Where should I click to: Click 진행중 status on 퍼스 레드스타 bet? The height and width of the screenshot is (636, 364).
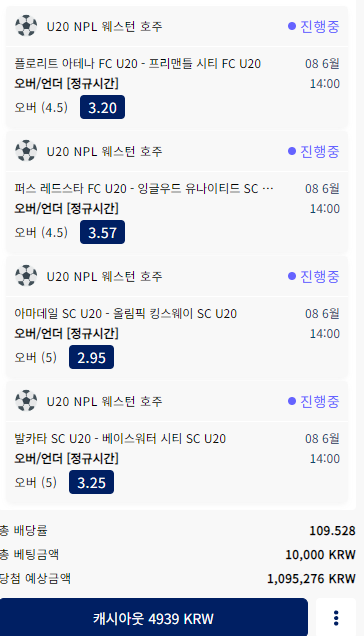(314, 151)
